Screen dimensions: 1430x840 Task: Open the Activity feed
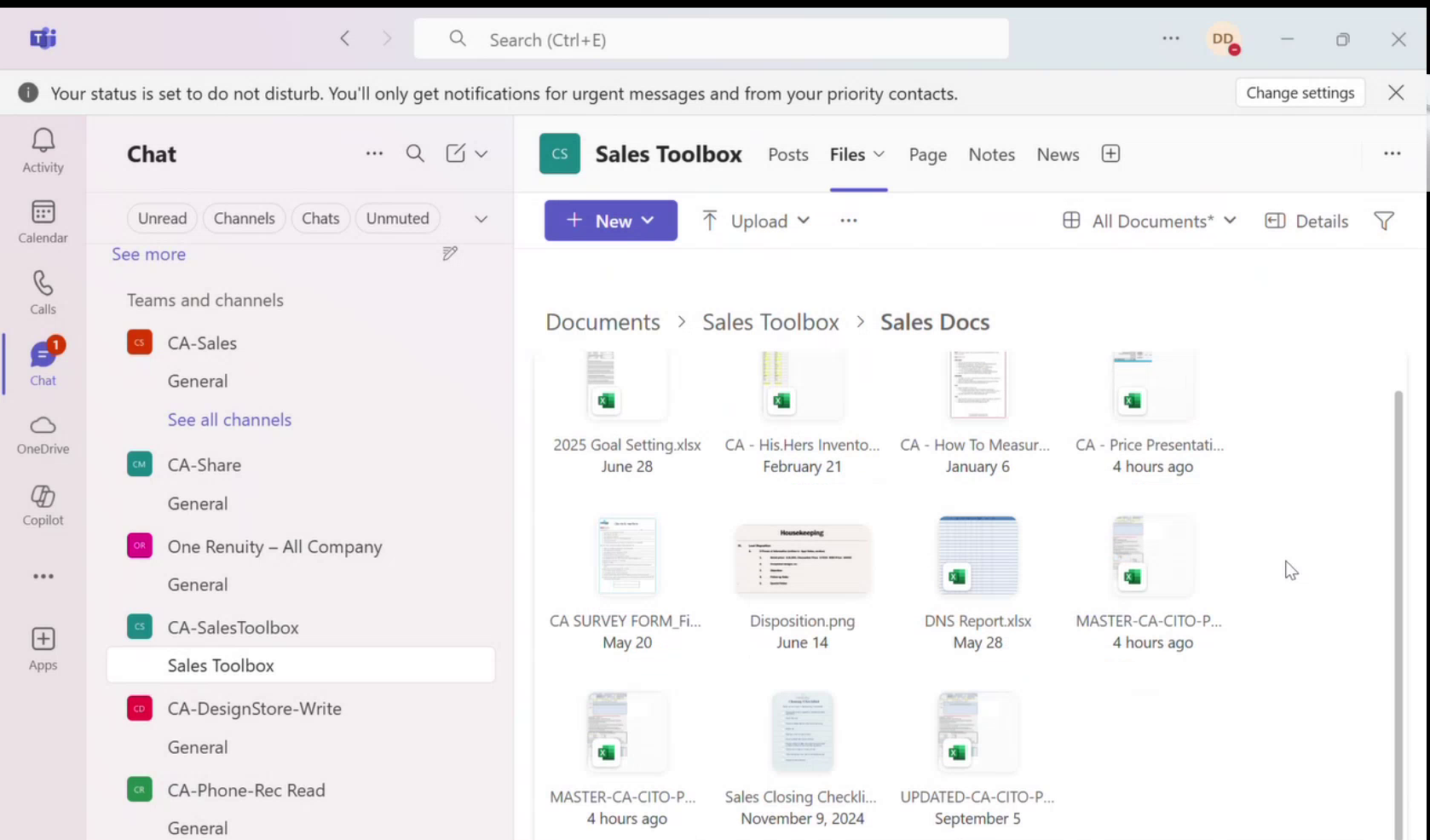(43, 149)
